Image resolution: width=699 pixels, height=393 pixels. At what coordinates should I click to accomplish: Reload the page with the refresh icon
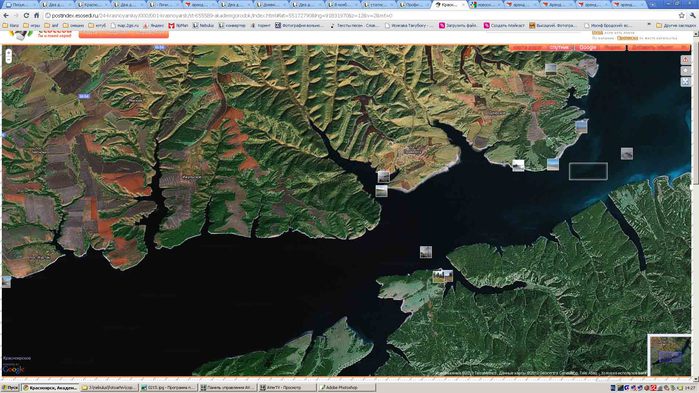coord(26,16)
